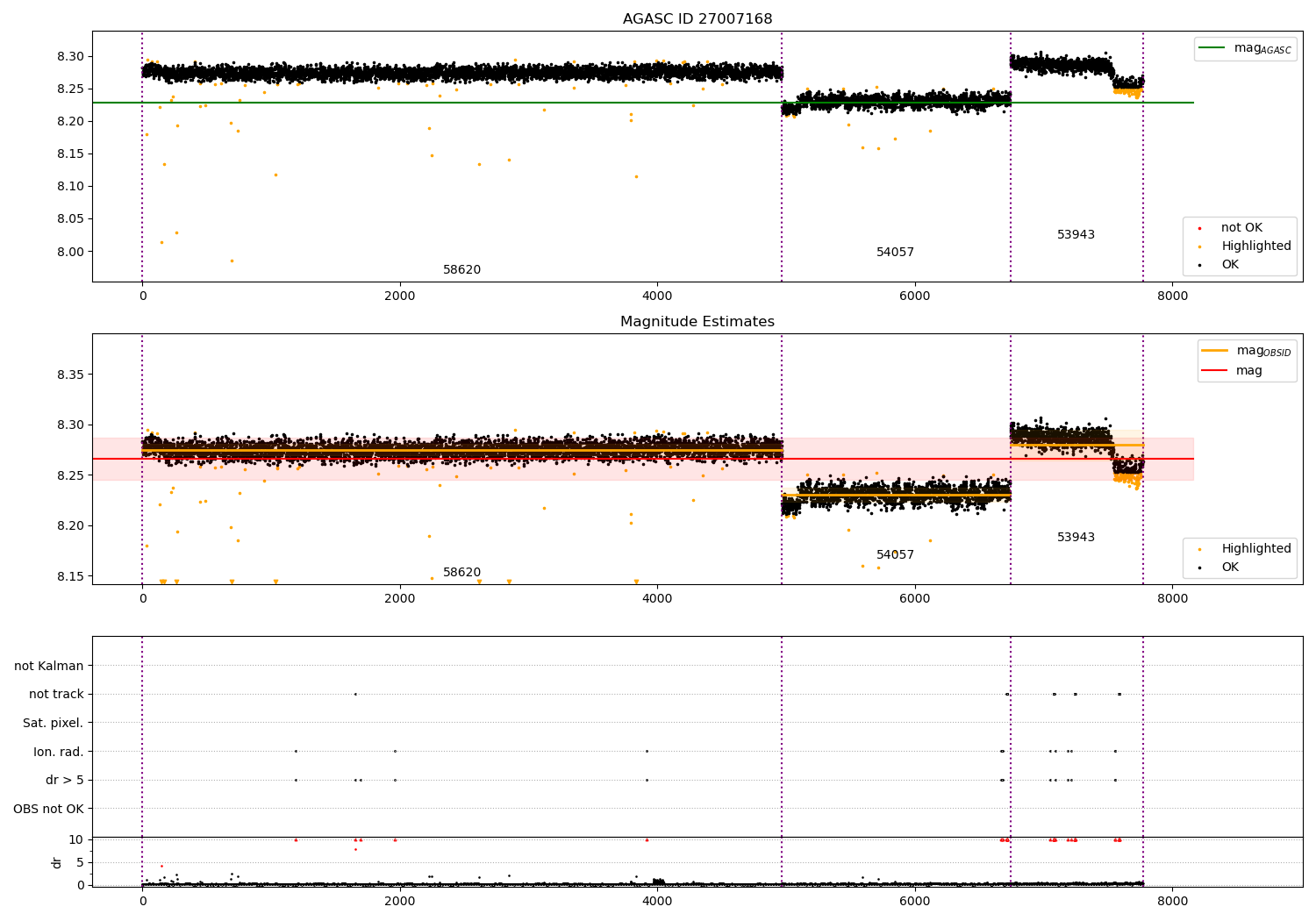Click the 8000 tick on bottom x-axis
Viewport: 1316px width, 921px height.
(1172, 900)
